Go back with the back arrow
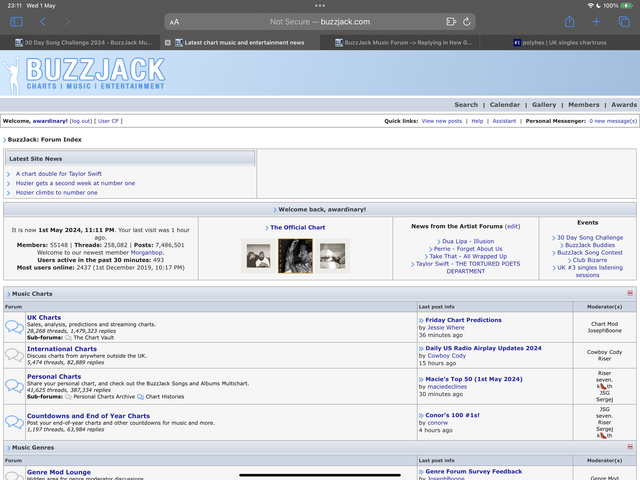The image size is (640, 480). click(43, 22)
